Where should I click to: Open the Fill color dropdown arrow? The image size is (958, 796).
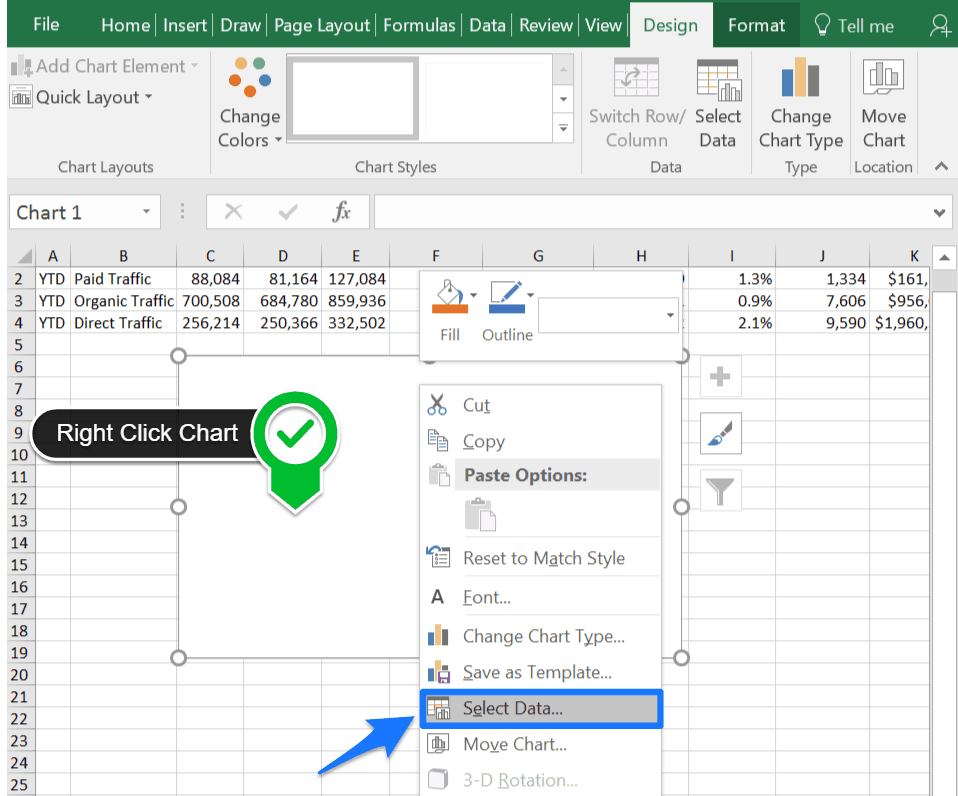[474, 296]
